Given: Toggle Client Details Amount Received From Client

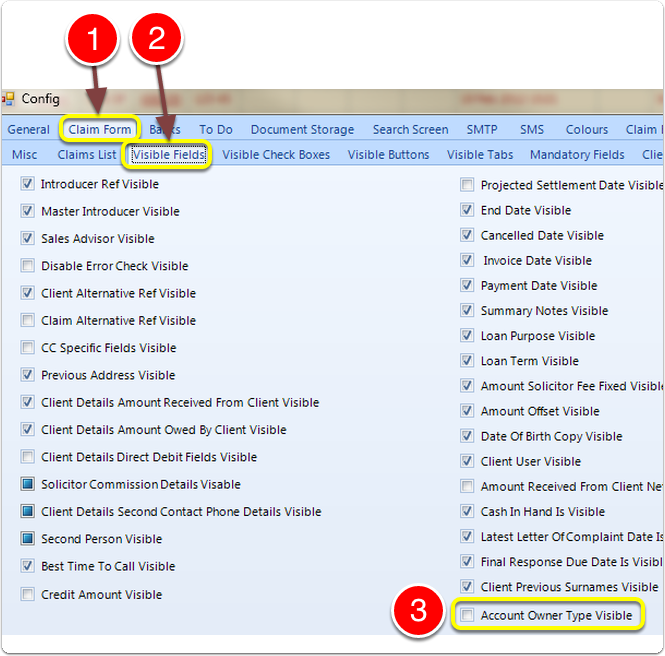Looking at the screenshot, I should pos(28,402).
